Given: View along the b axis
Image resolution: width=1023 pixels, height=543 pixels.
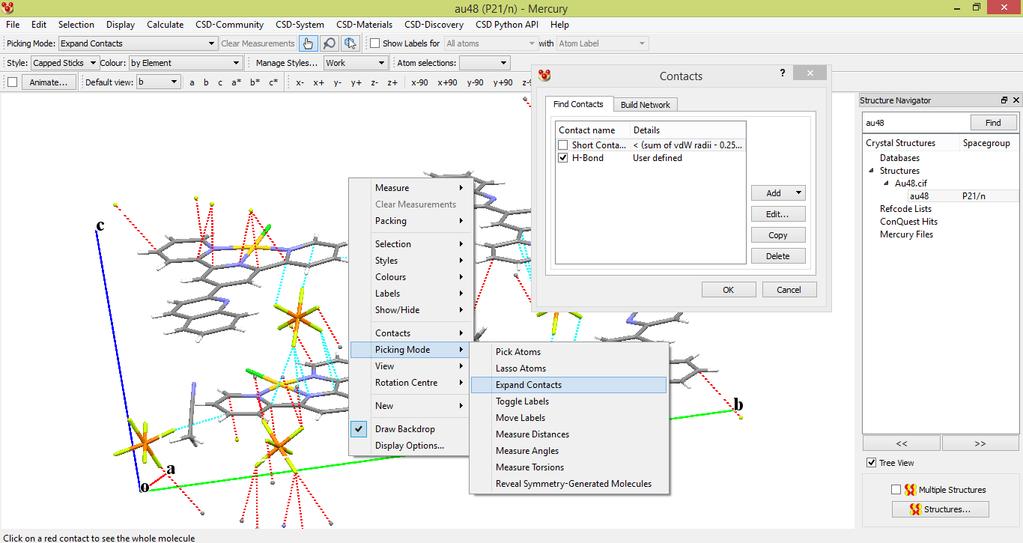Looking at the screenshot, I should coord(206,82).
